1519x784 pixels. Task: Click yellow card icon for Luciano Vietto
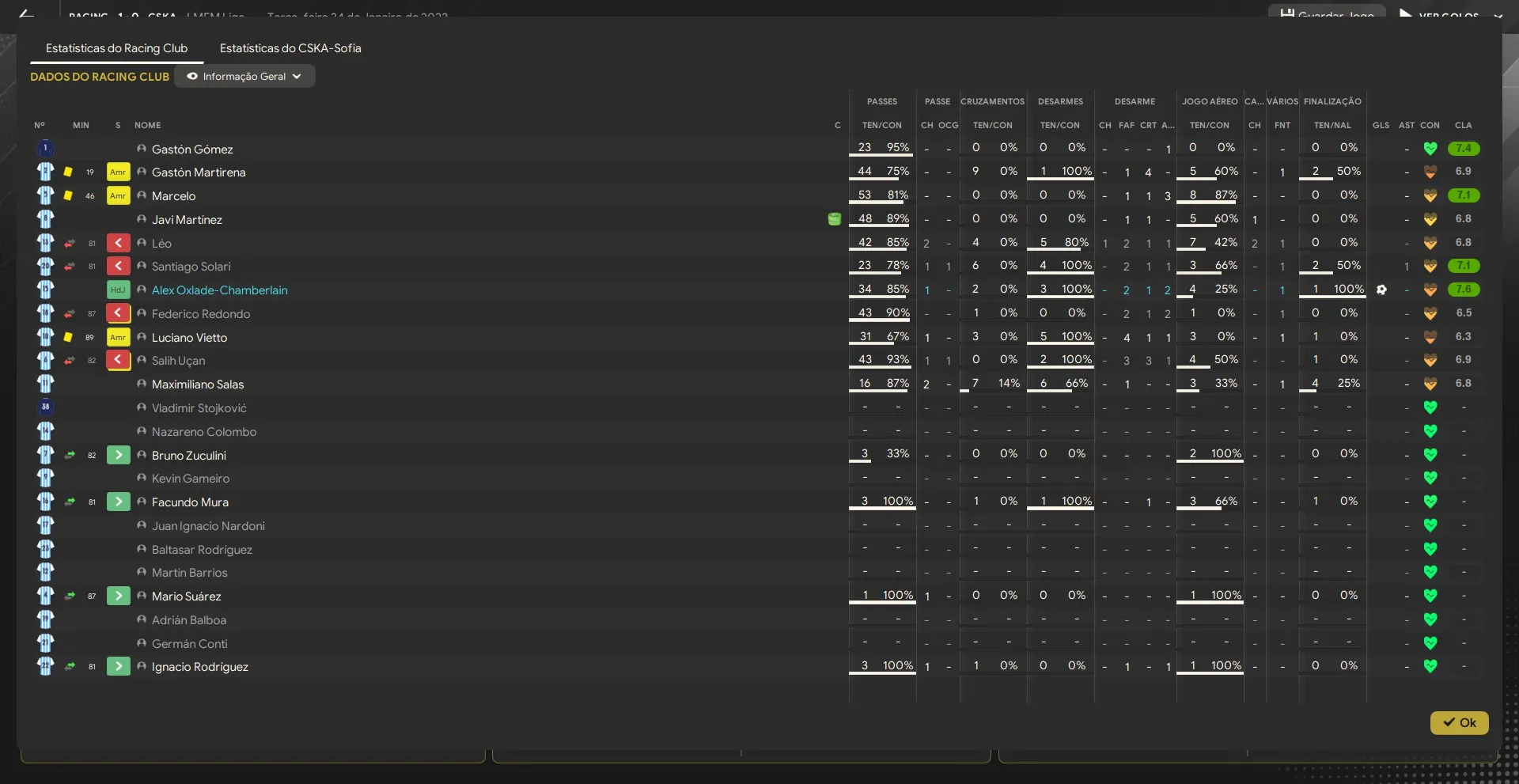tap(68, 337)
